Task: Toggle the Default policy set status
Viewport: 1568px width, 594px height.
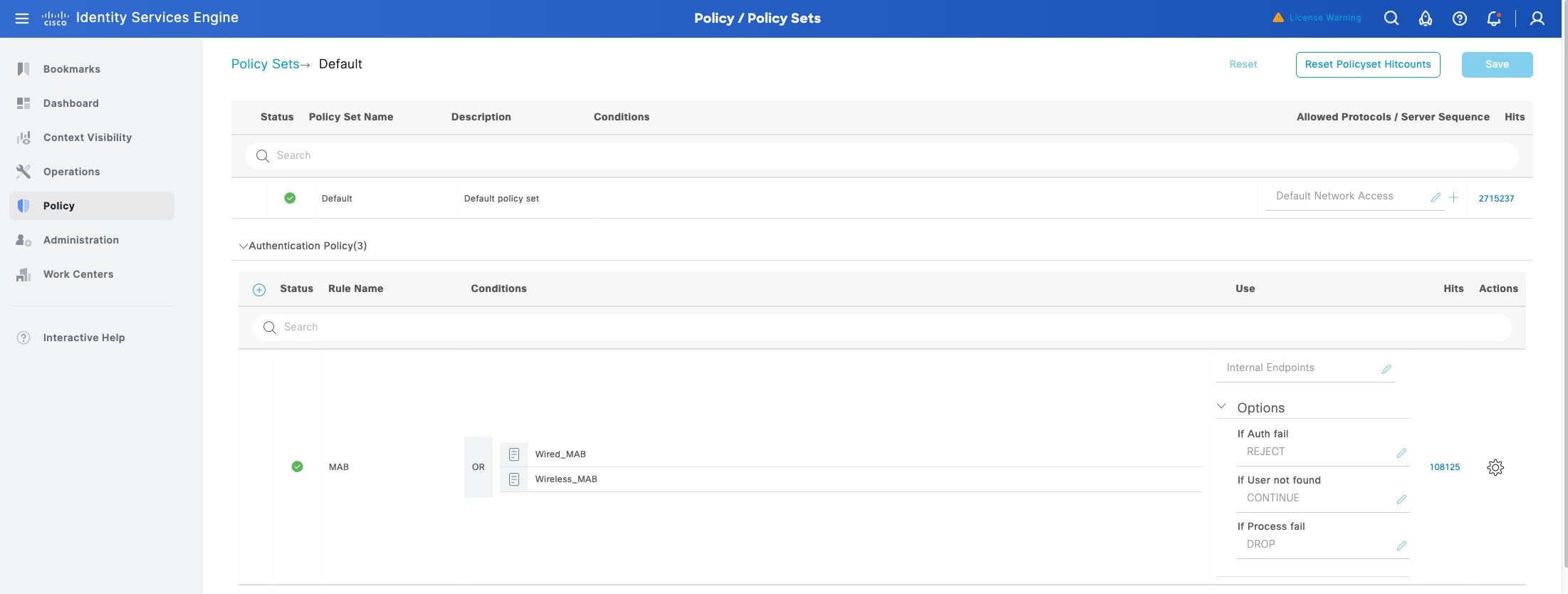Action: [290, 198]
